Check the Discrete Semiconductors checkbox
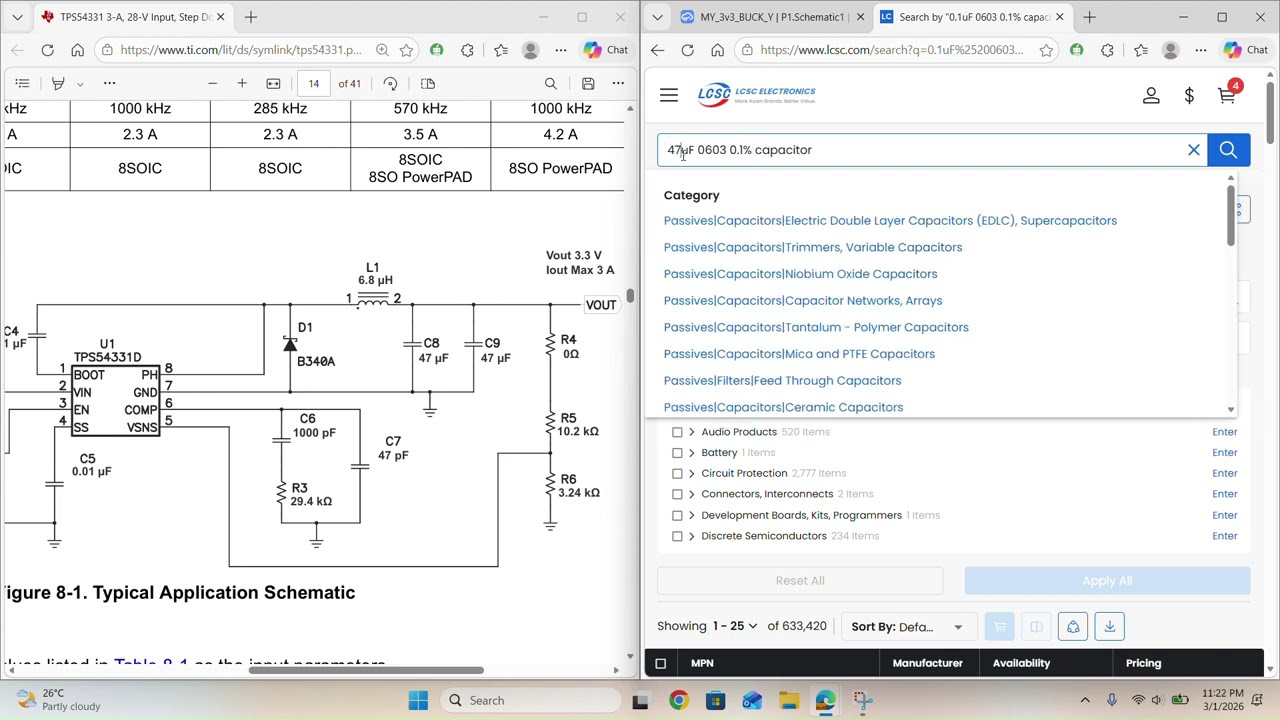Viewport: 1280px width, 720px height. 677,536
